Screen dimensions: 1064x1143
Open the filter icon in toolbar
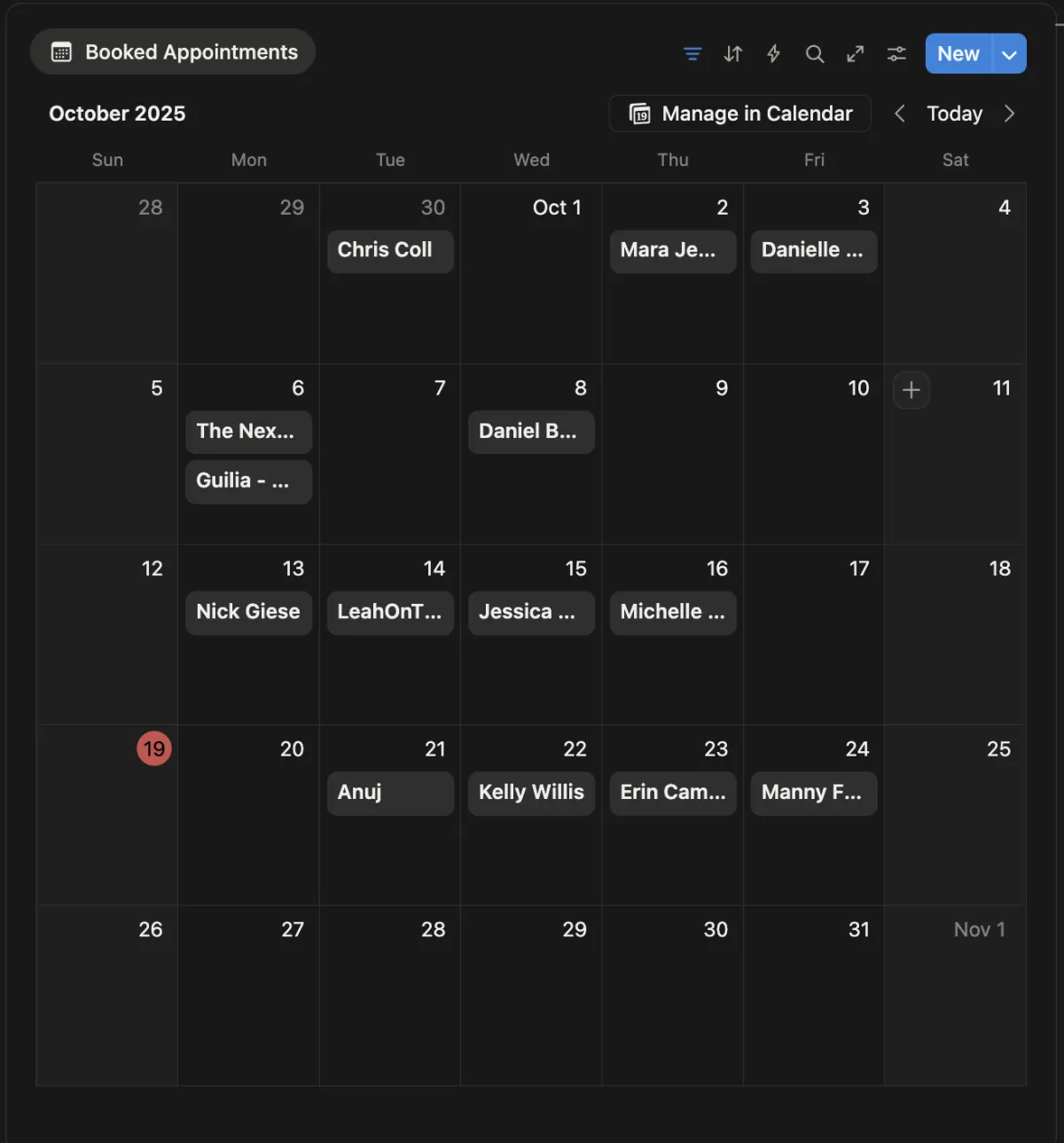tap(692, 54)
